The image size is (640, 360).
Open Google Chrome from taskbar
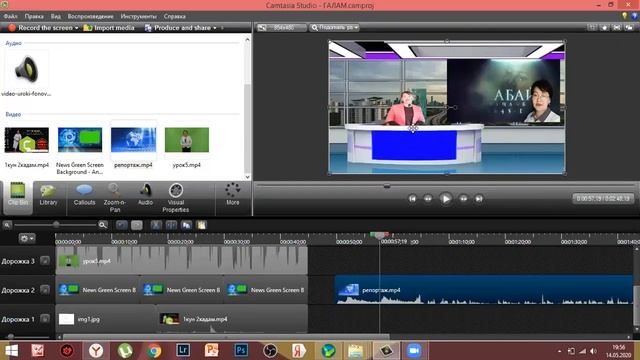[154, 351]
